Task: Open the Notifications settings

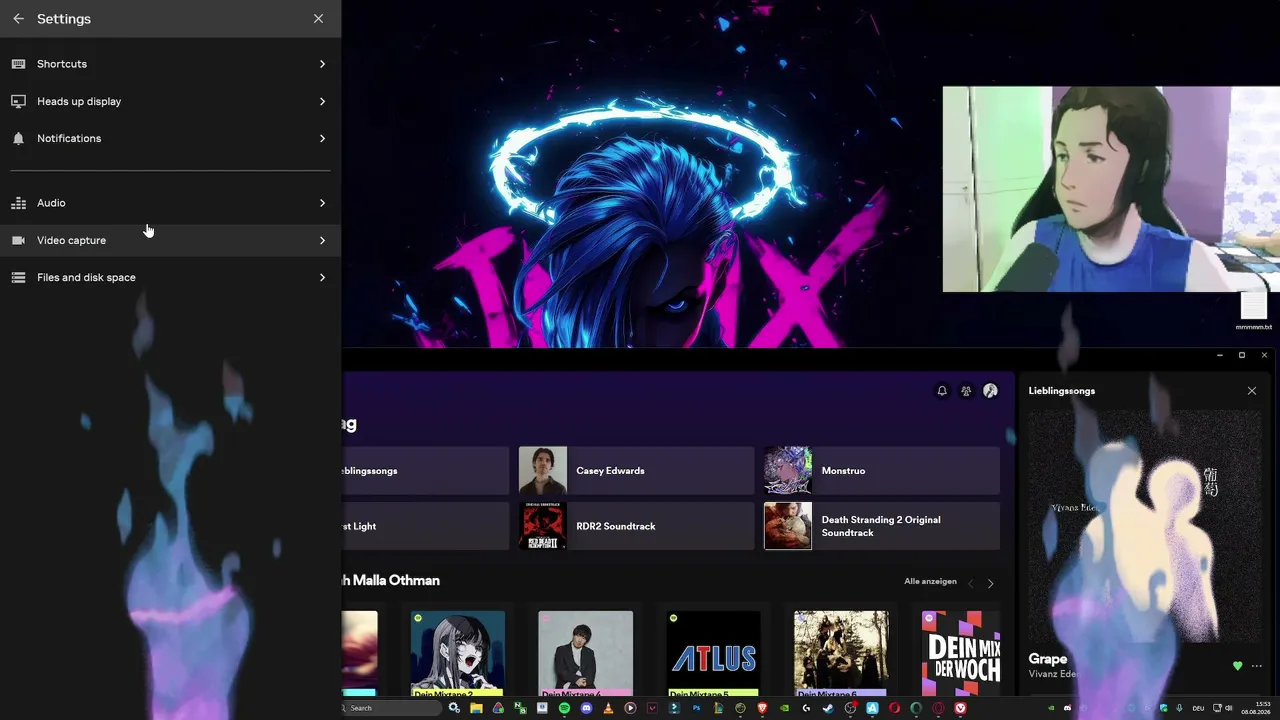Action: pos(170,138)
